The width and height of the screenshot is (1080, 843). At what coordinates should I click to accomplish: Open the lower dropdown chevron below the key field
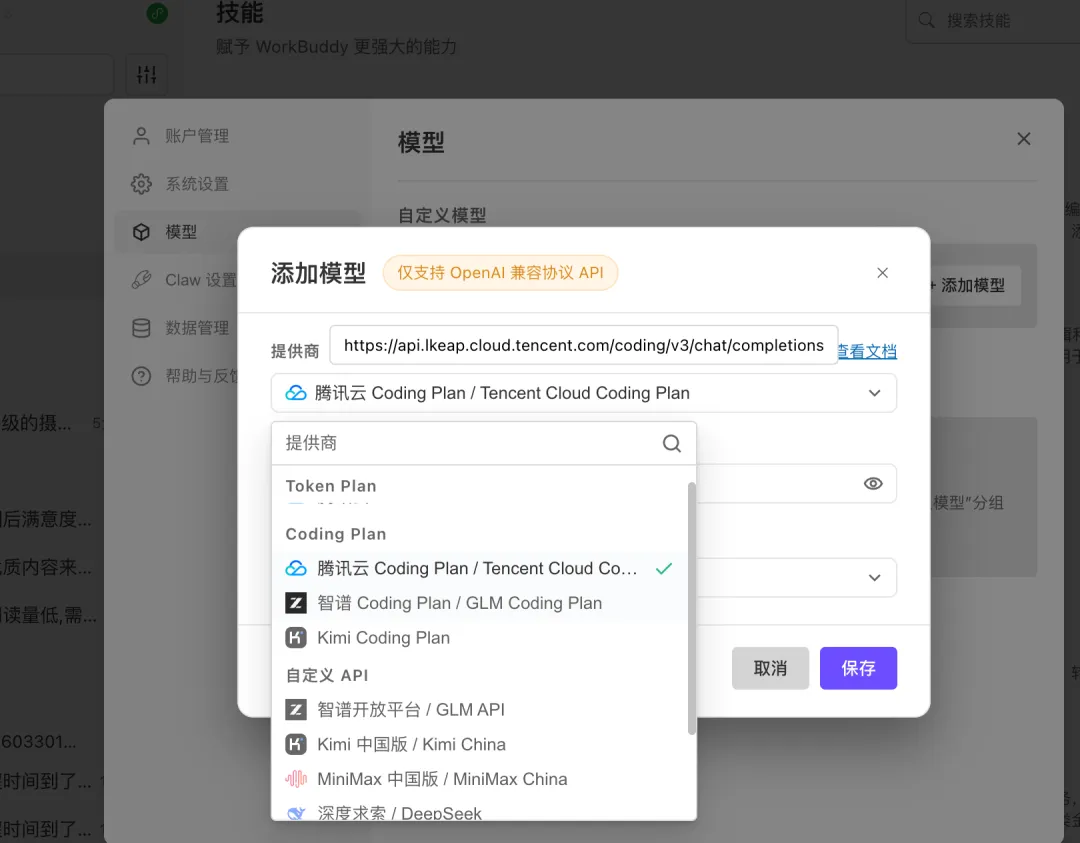coord(874,578)
